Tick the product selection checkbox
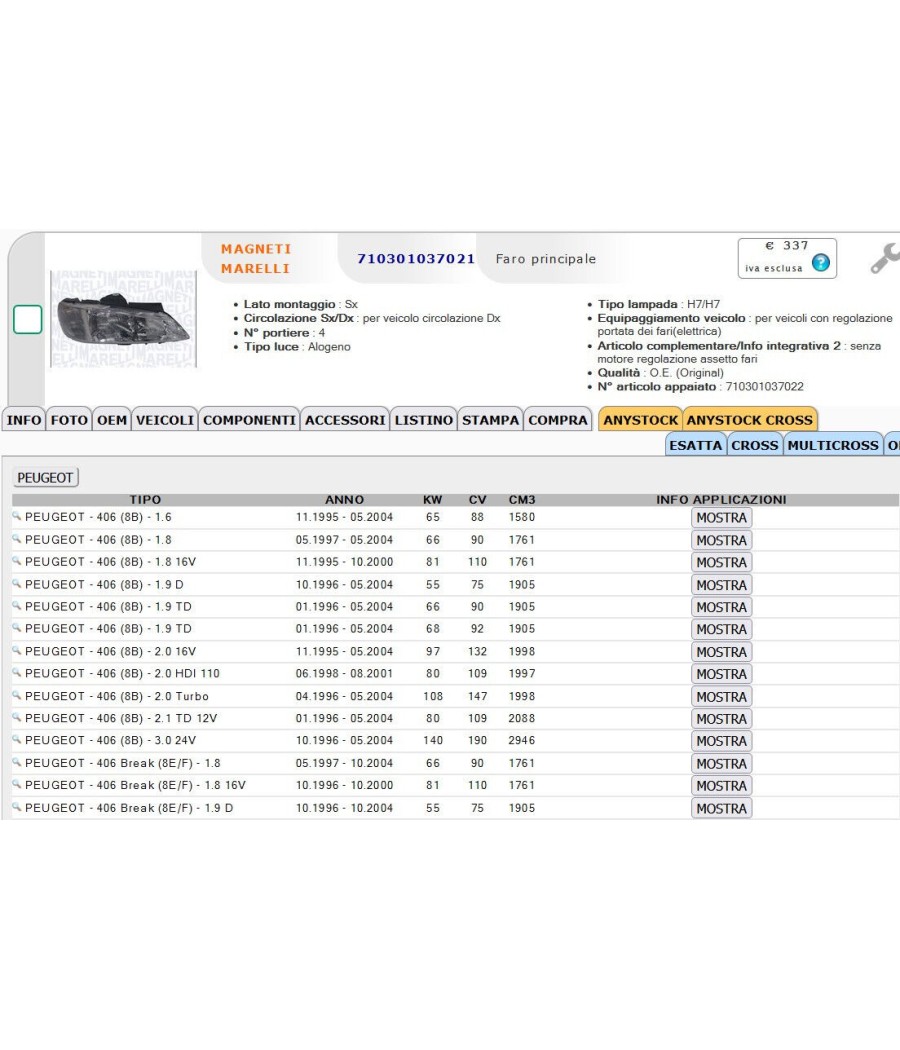This screenshot has height=1050, width=900. tap(27, 319)
